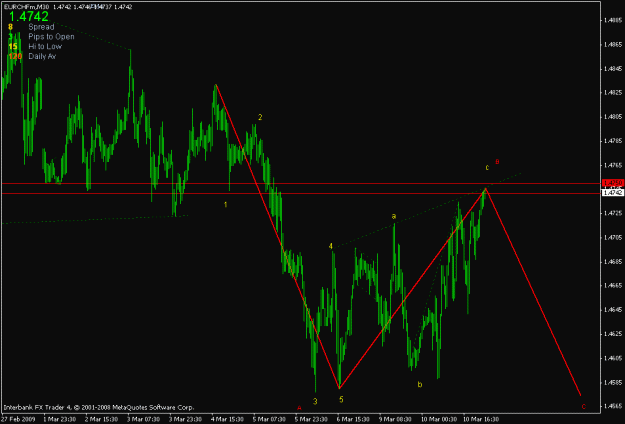Viewport: 625px width, 424px height.
Task: Click the 4 Mar 15:30 time label
Action: pyautogui.click(x=227, y=419)
